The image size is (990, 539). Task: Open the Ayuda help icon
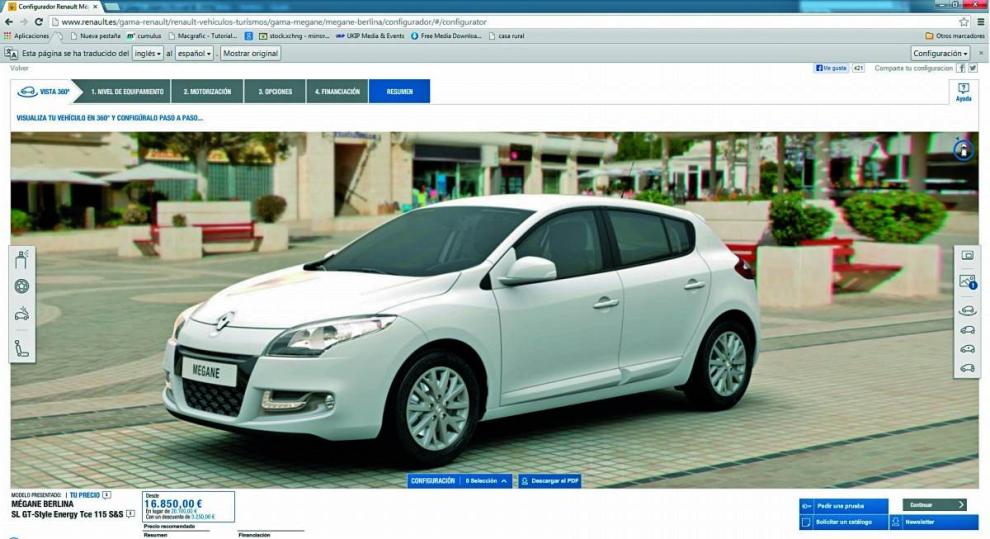pos(963,92)
